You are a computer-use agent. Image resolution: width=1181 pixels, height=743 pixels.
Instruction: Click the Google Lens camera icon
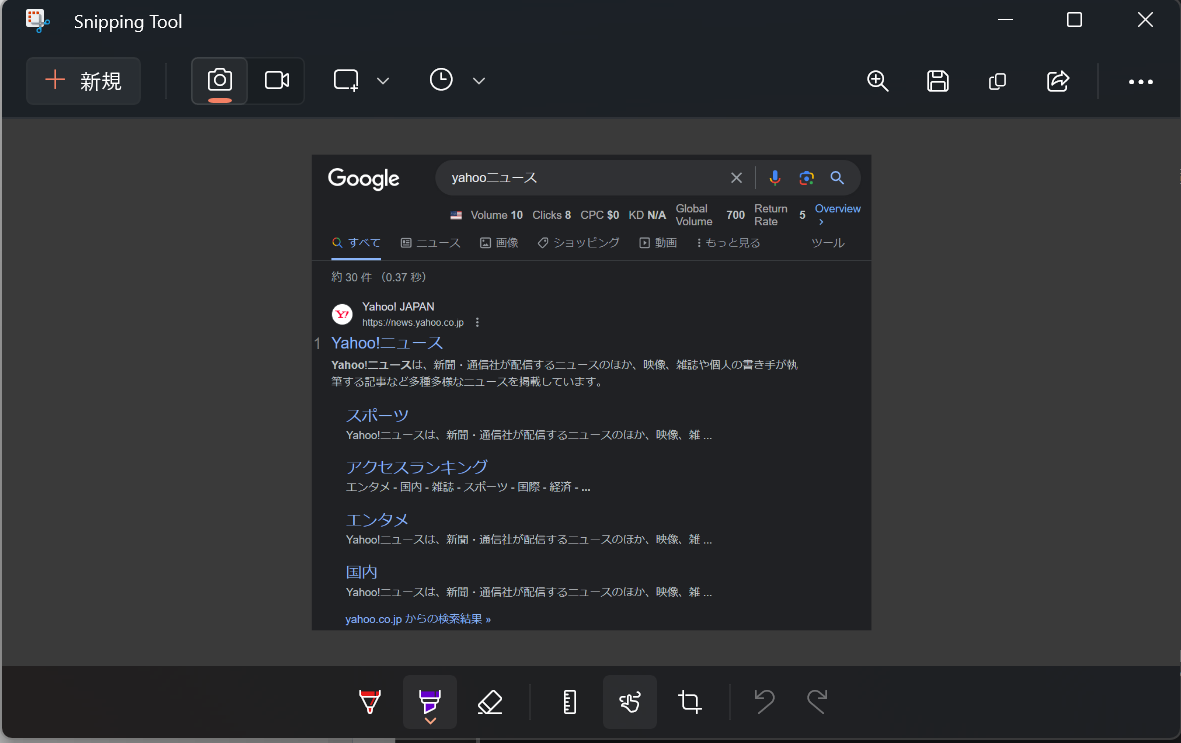point(807,178)
